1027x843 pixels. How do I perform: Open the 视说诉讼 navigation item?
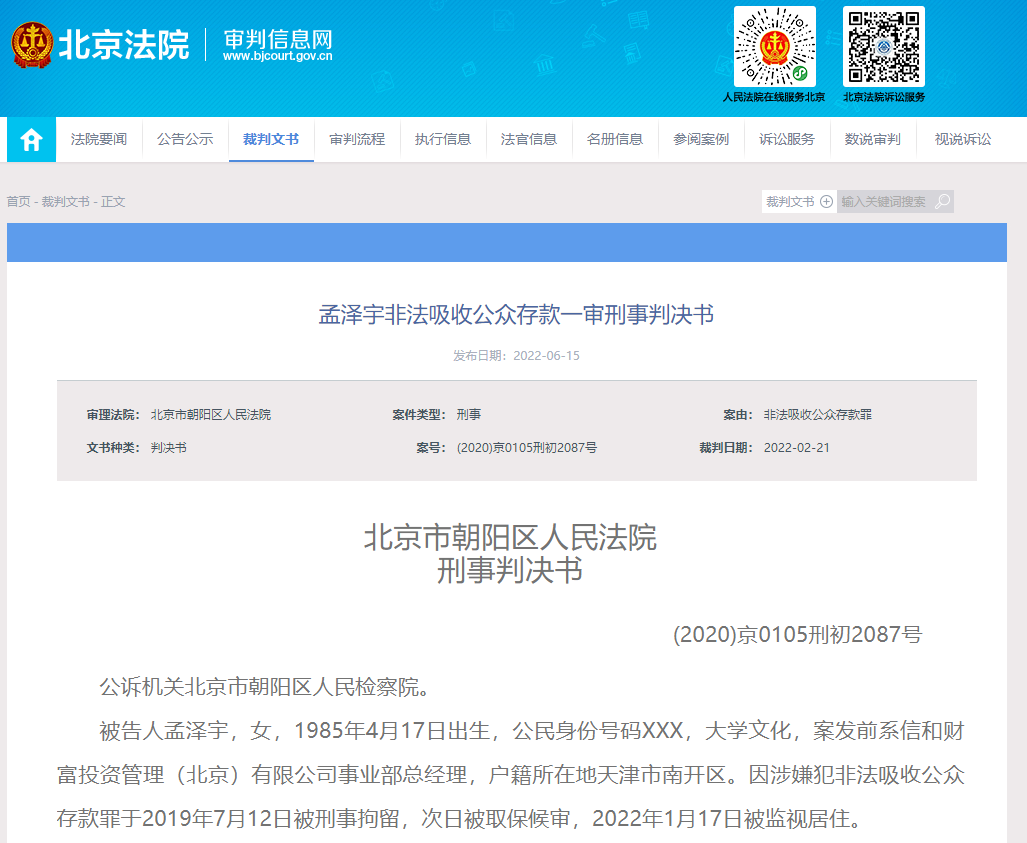click(x=963, y=140)
